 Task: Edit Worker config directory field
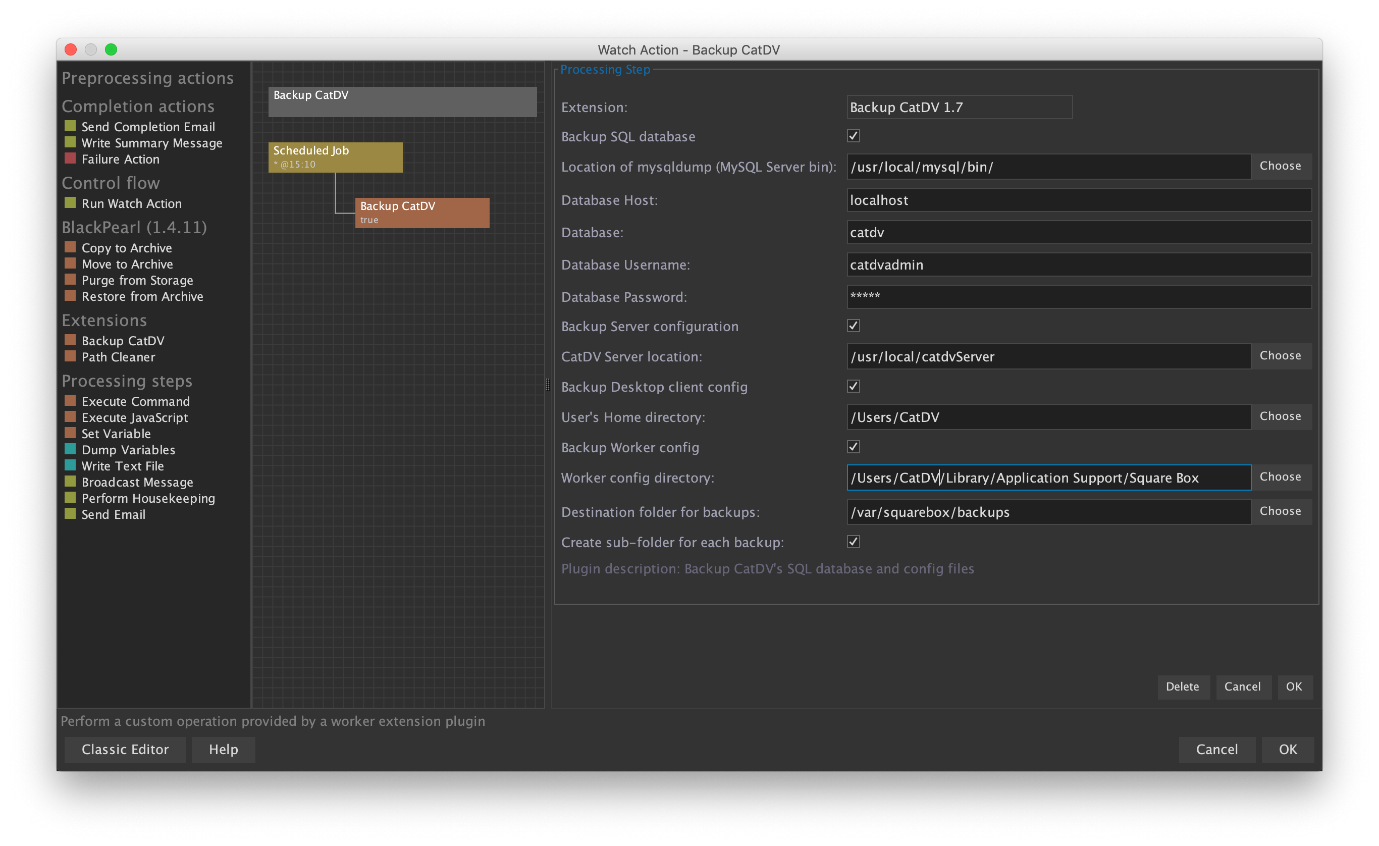(1049, 478)
